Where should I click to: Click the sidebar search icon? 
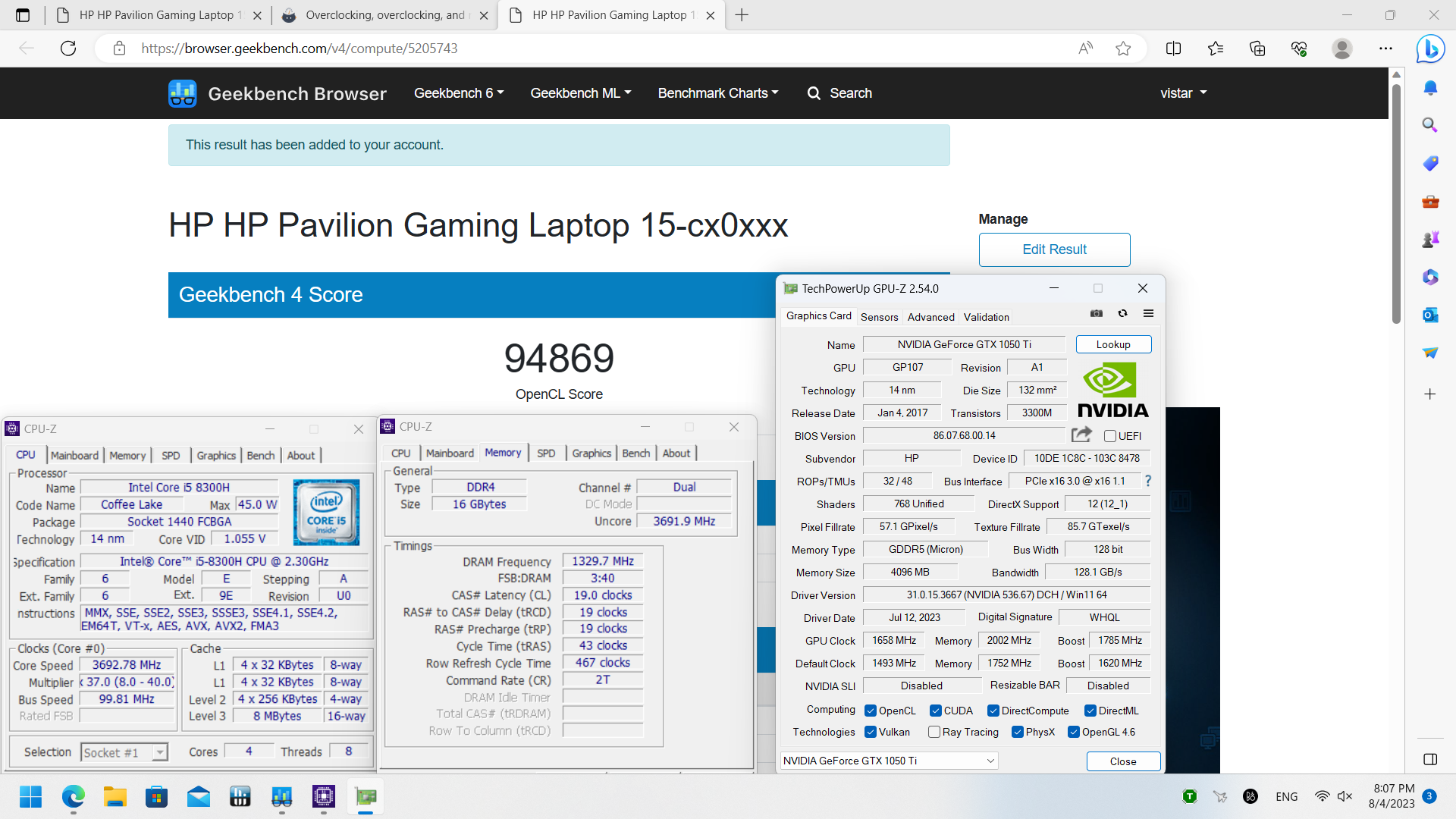[x=1430, y=125]
